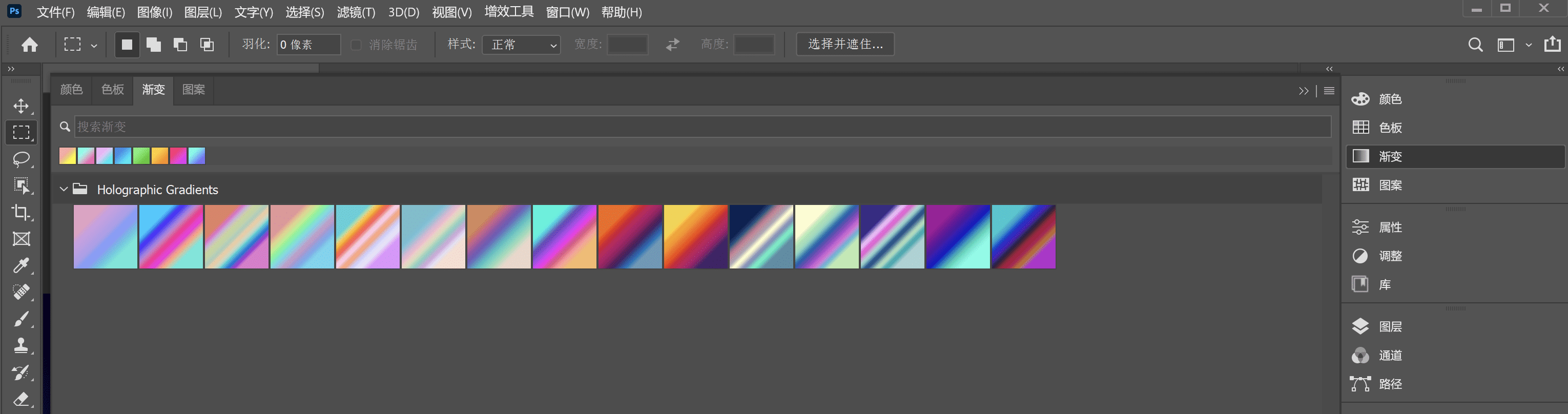Pick the first holographic gradient swatch
The height and width of the screenshot is (414, 1568).
tap(106, 237)
